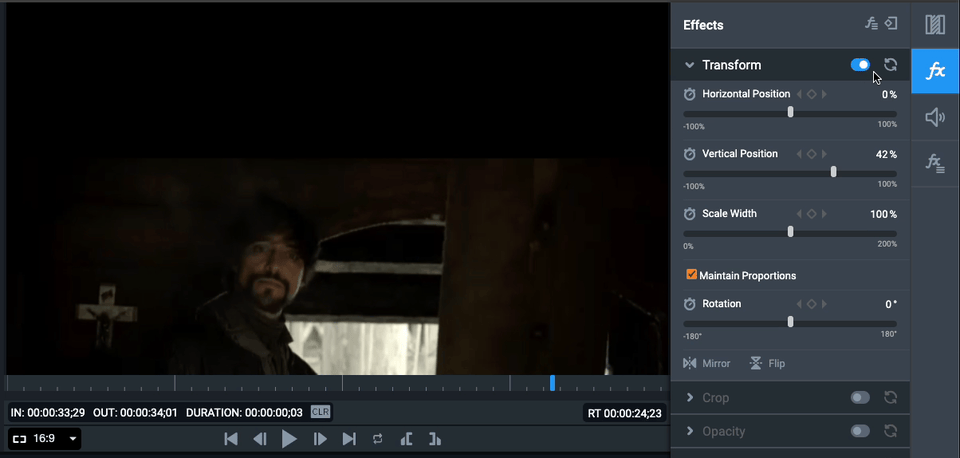The image size is (960, 458).
Task: Open the transitions panel icon
Action: pos(935,24)
